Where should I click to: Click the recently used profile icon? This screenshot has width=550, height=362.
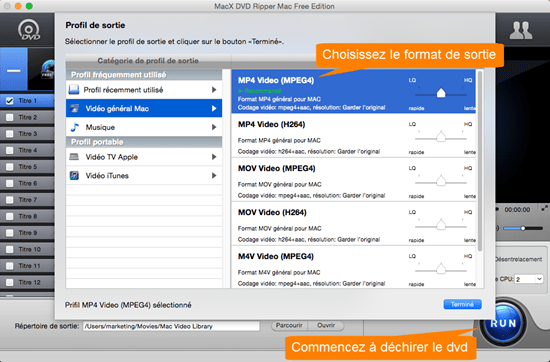[74, 90]
